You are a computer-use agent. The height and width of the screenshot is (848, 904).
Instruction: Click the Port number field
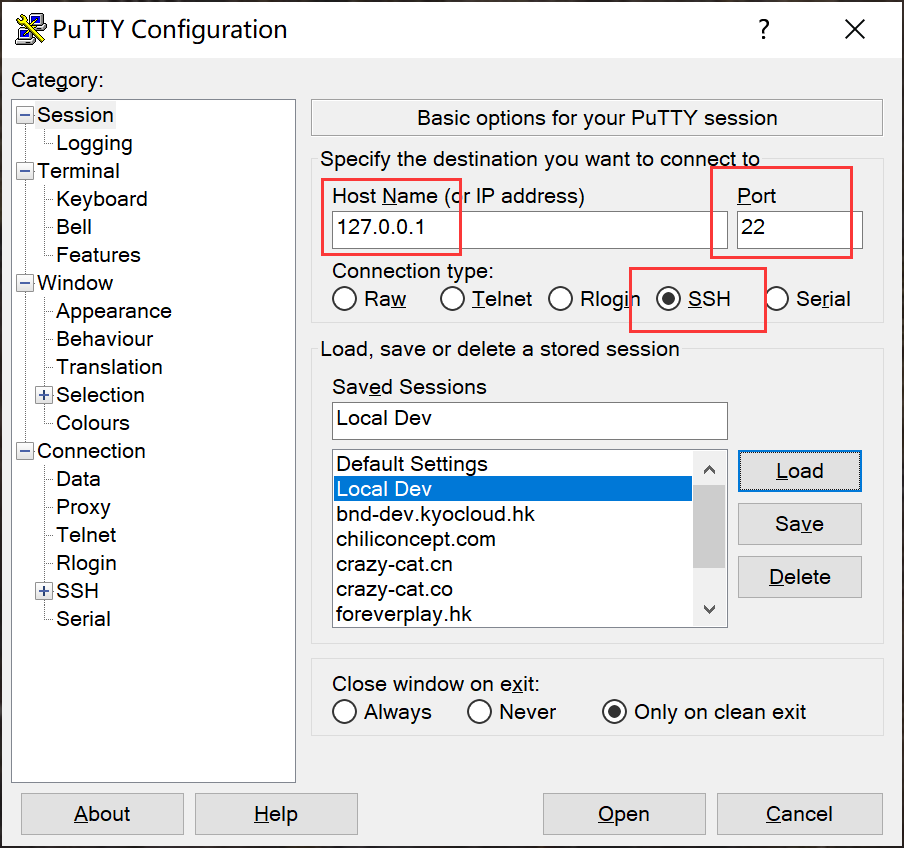[x=799, y=229]
